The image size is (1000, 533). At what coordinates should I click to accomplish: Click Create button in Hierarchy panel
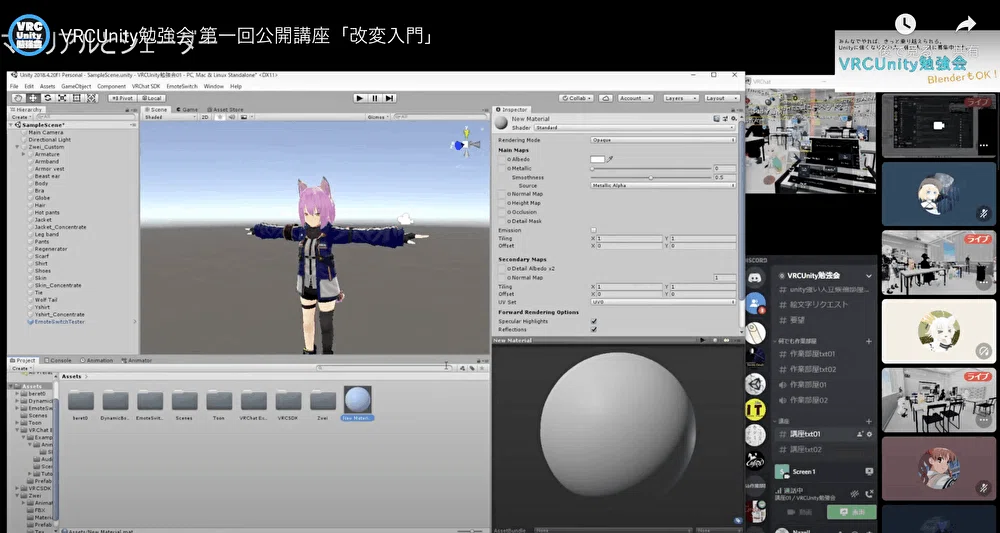[x=21, y=117]
